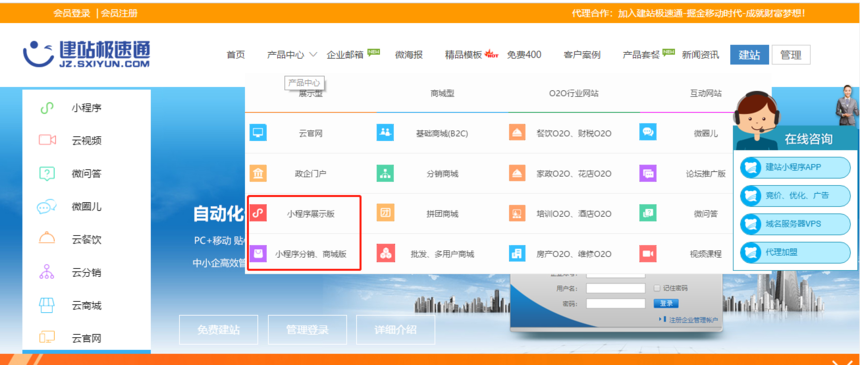This screenshot has height=365, width=860.
Task: Toggle the 记住密码 checkbox
Action: click(657, 288)
